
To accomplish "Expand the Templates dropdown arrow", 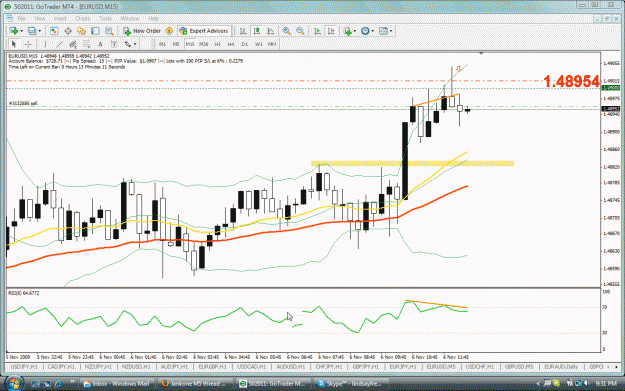I will [391, 31].
